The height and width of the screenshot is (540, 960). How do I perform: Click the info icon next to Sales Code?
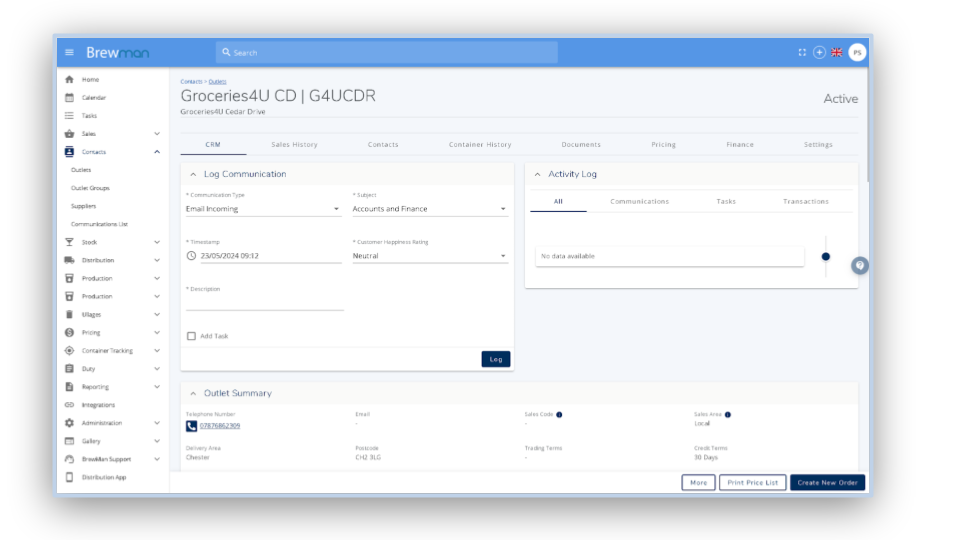coord(559,414)
